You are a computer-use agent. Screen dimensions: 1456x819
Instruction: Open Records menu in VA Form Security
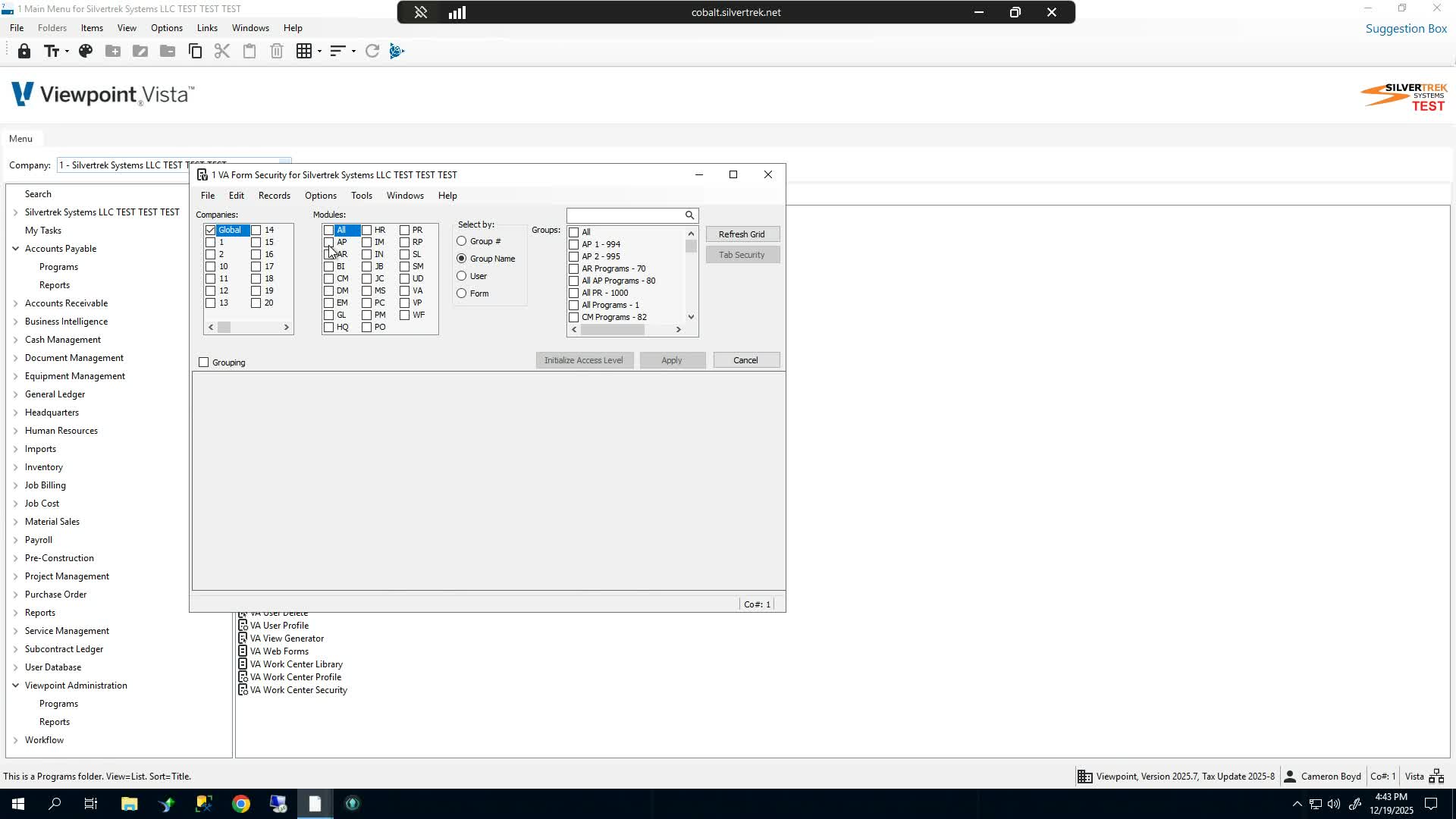pos(275,196)
